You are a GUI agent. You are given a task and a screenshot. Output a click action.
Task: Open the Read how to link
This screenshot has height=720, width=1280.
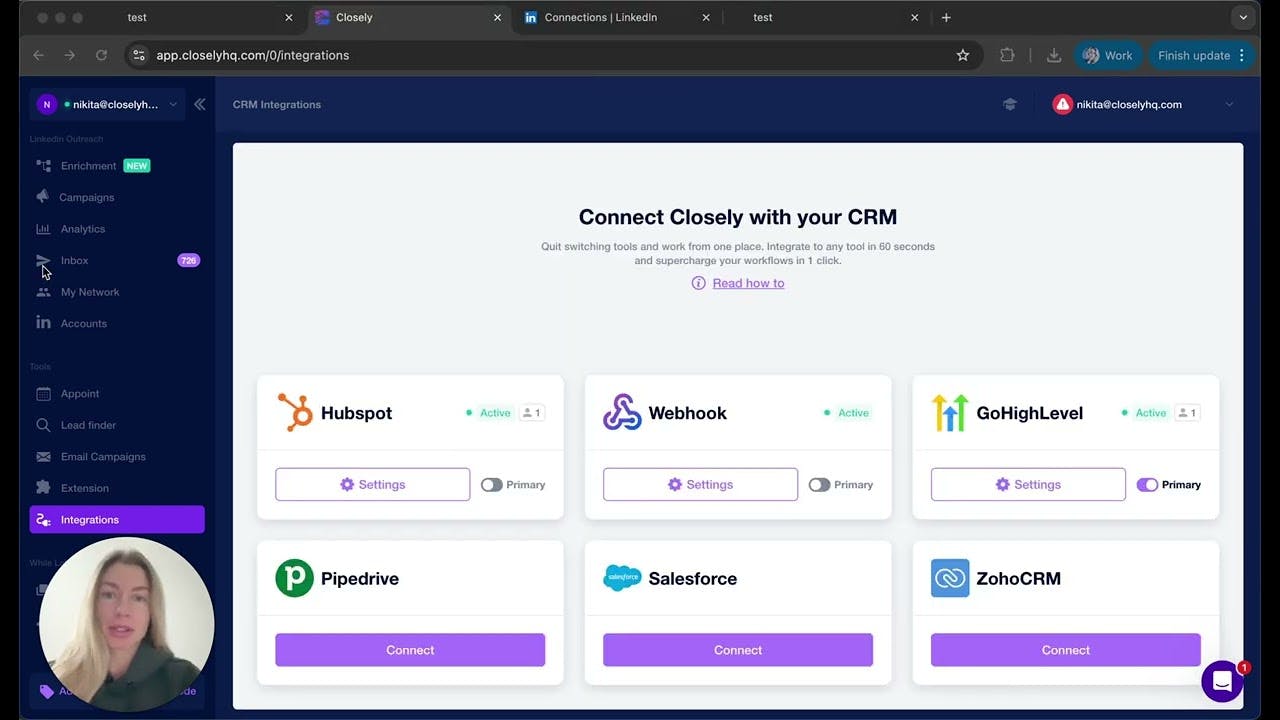[748, 283]
